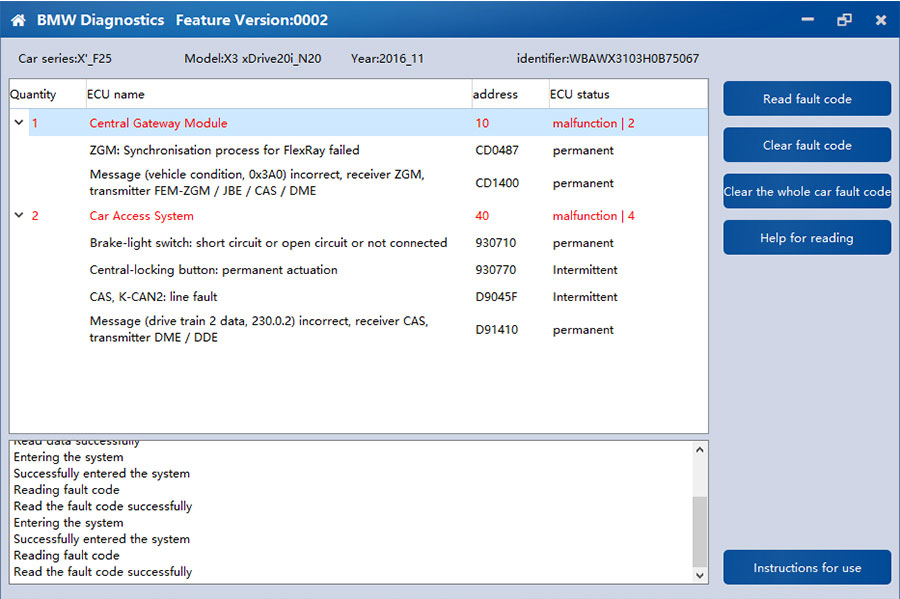This screenshot has height=599, width=900.
Task: Click the Year 2016_11 label
Action: tap(387, 59)
